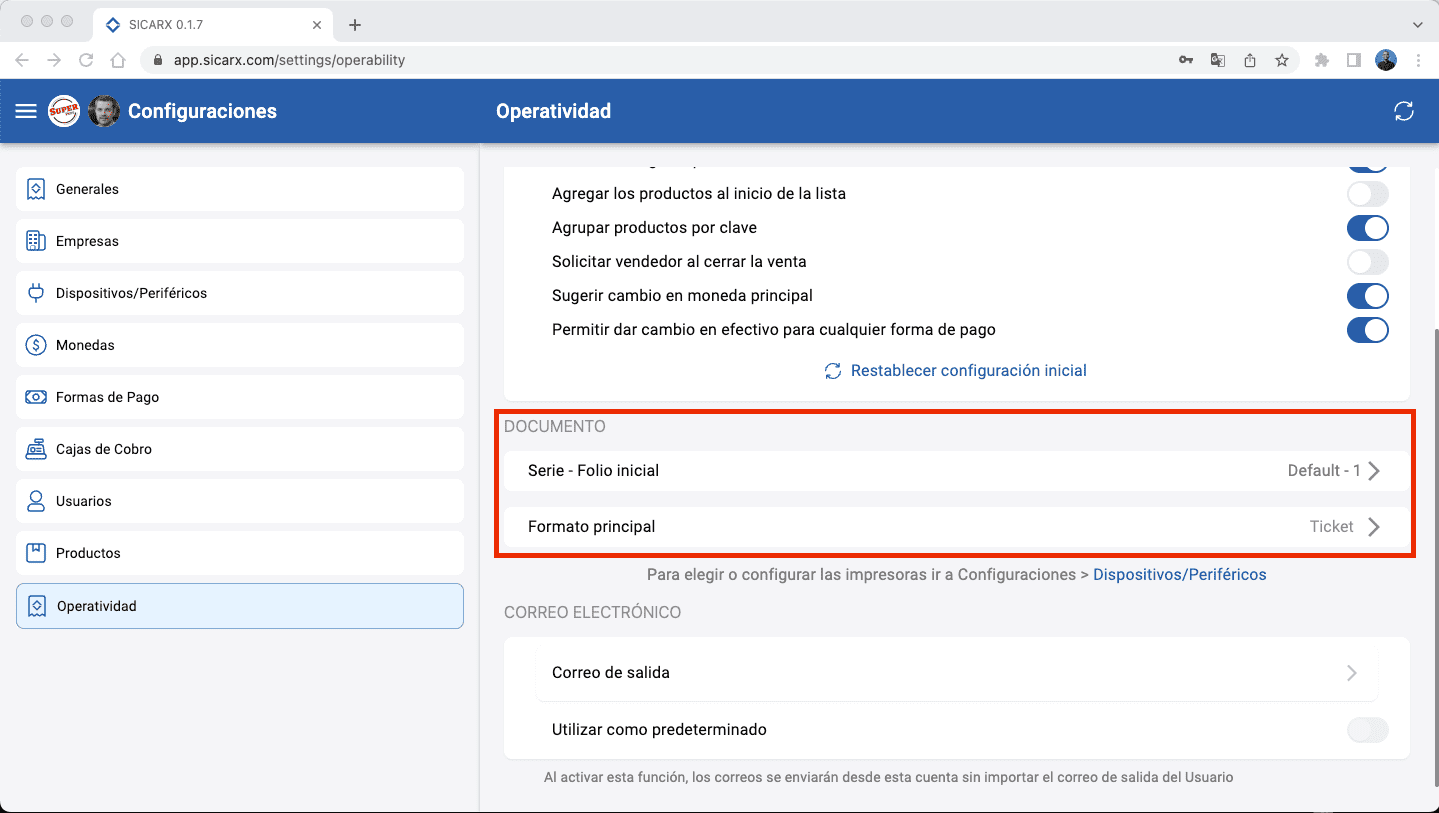Click the Monedas dollar coin icon
The height and width of the screenshot is (813, 1439).
point(36,345)
